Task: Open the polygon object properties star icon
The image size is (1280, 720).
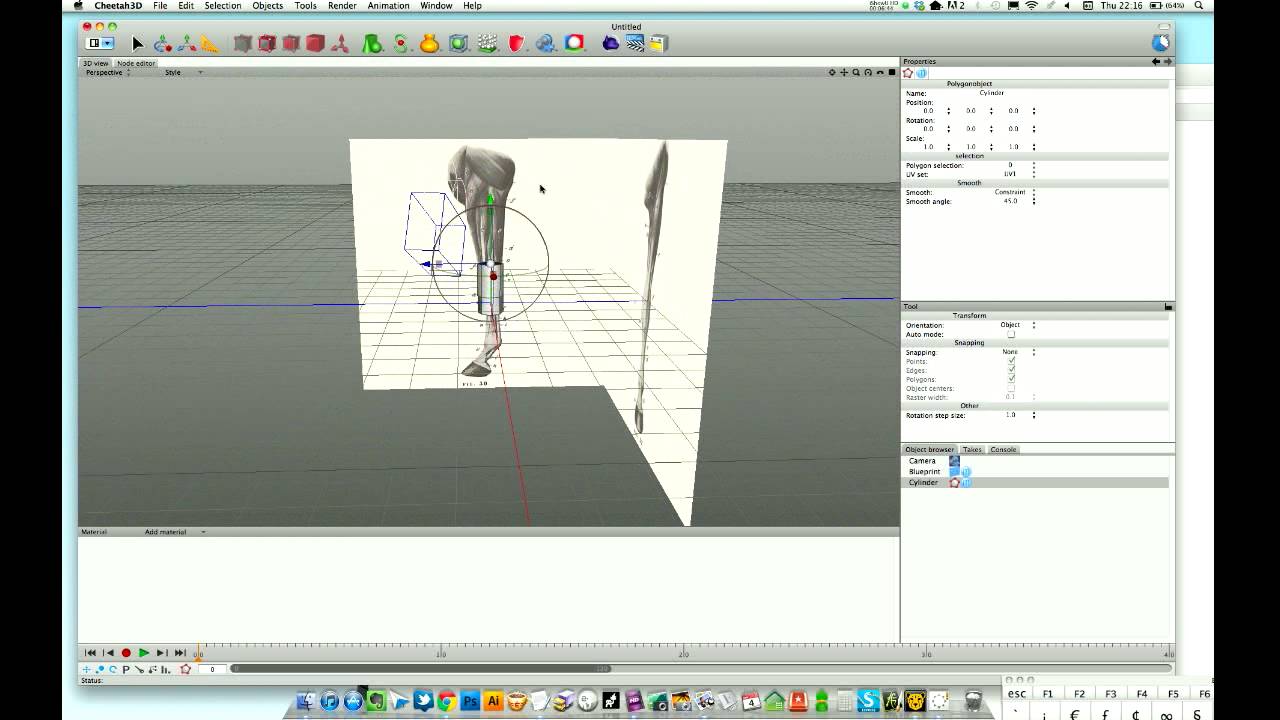Action: (x=908, y=73)
